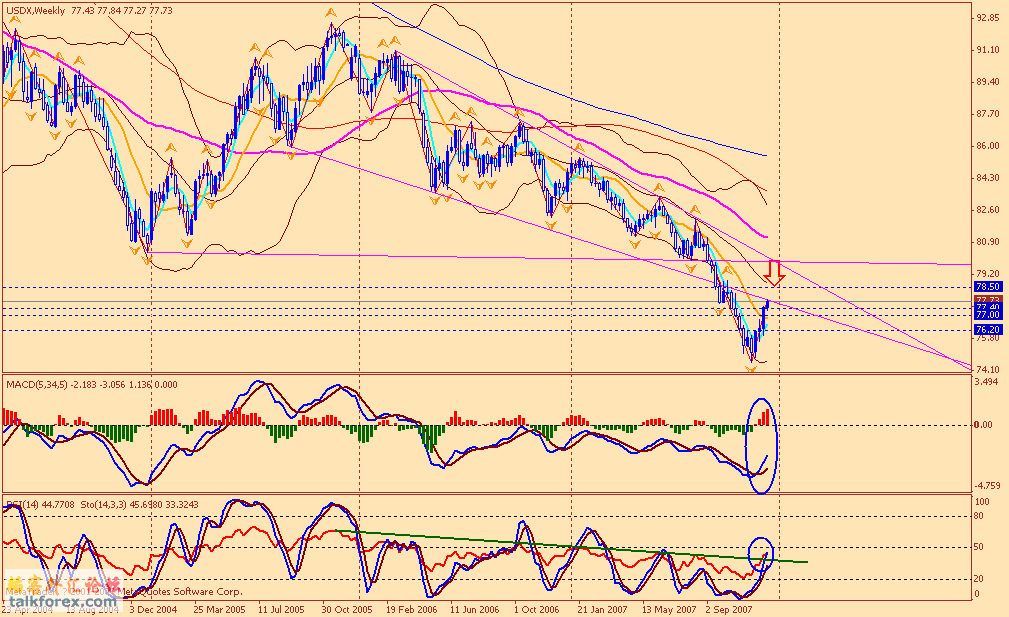Click the '91.10' price axis label
The width and height of the screenshot is (1009, 617).
[988, 50]
